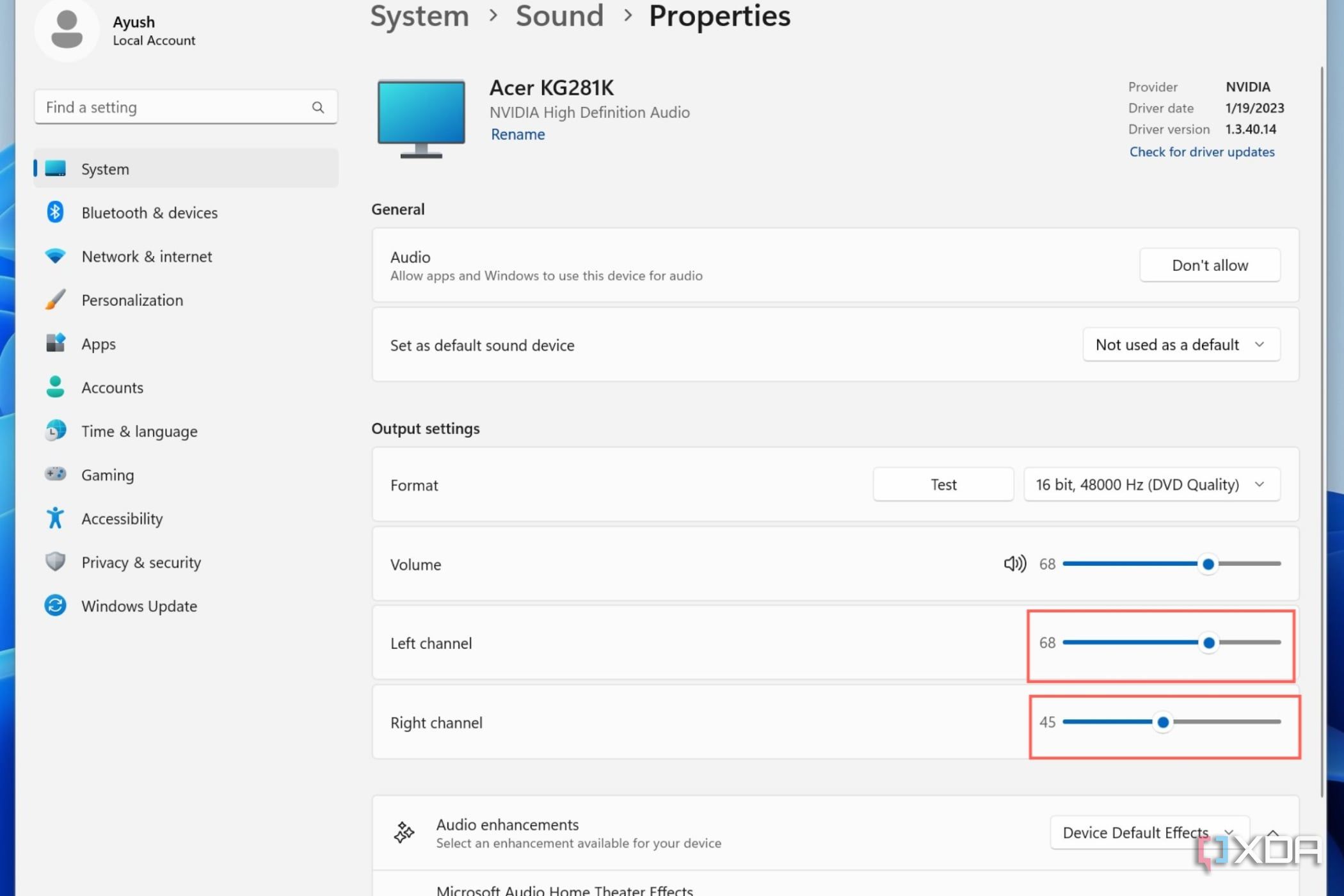
Task: Click the speaker icon beside Volume
Action: (1014, 564)
